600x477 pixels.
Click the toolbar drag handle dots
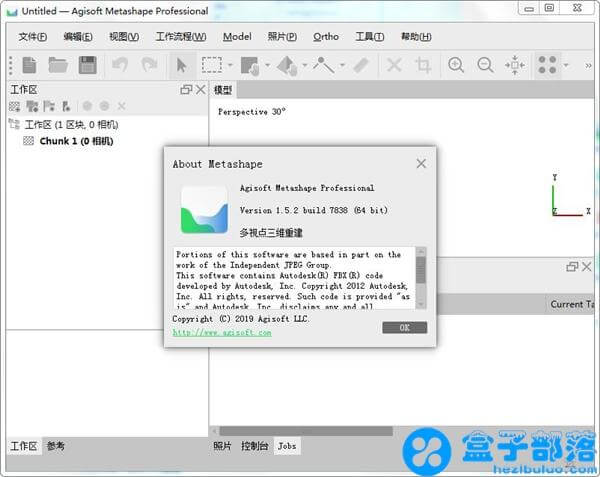(x=11, y=65)
